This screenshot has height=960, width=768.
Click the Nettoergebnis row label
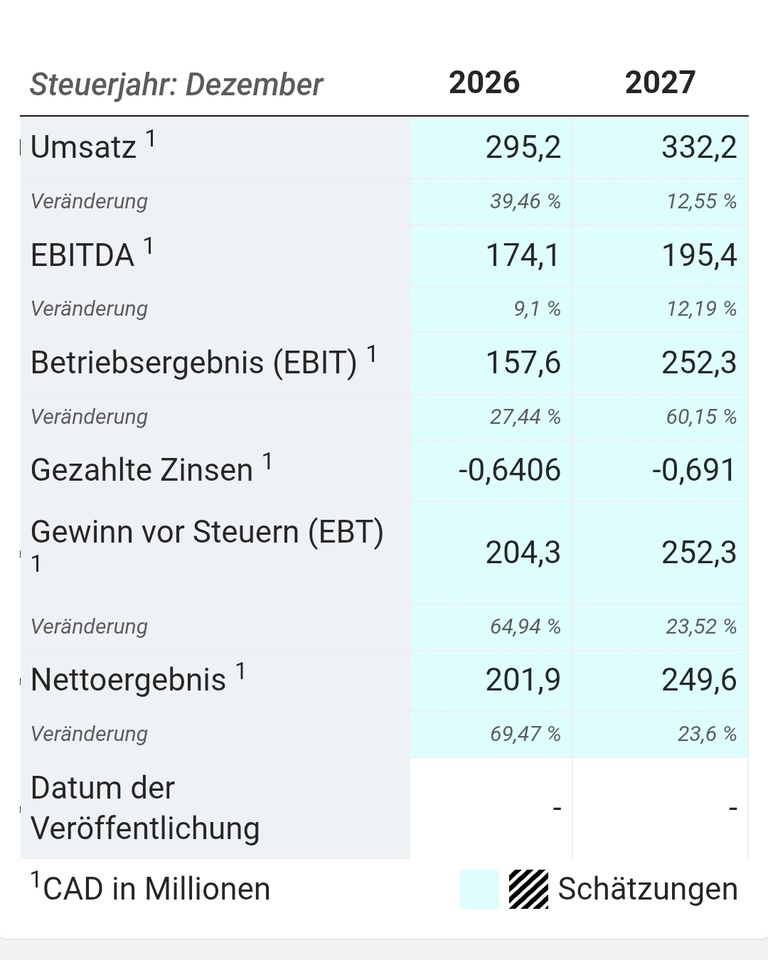click(x=129, y=680)
